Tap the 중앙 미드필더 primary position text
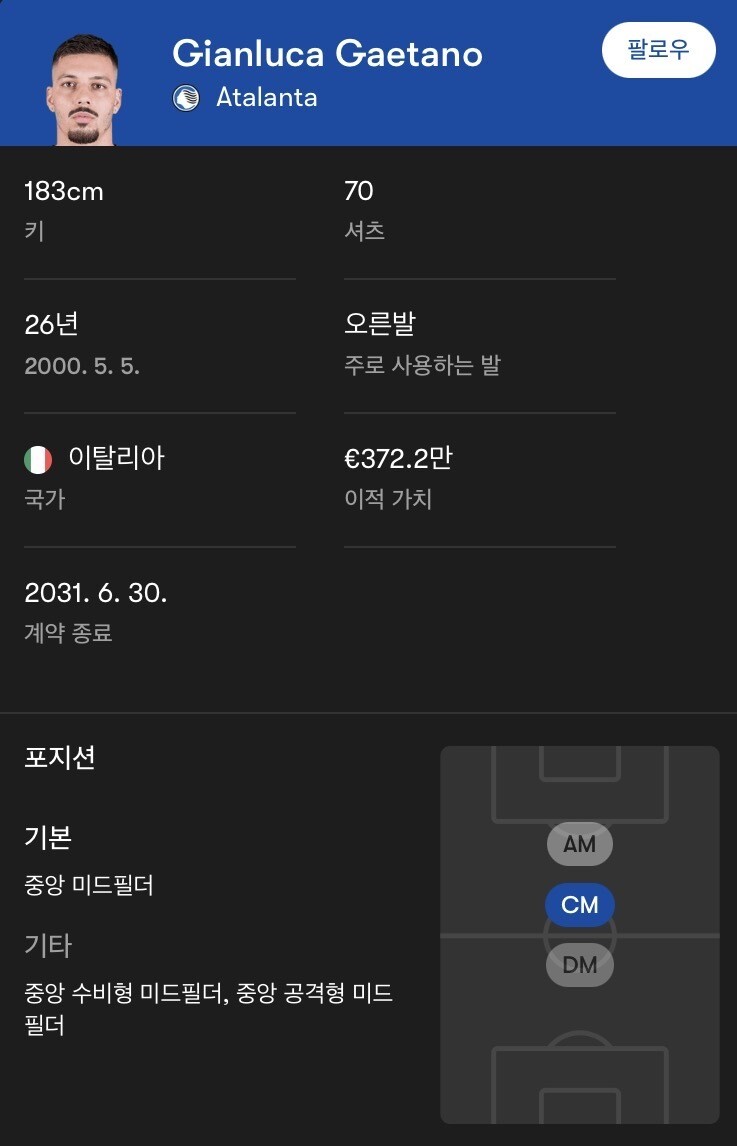737x1146 pixels. tap(88, 886)
